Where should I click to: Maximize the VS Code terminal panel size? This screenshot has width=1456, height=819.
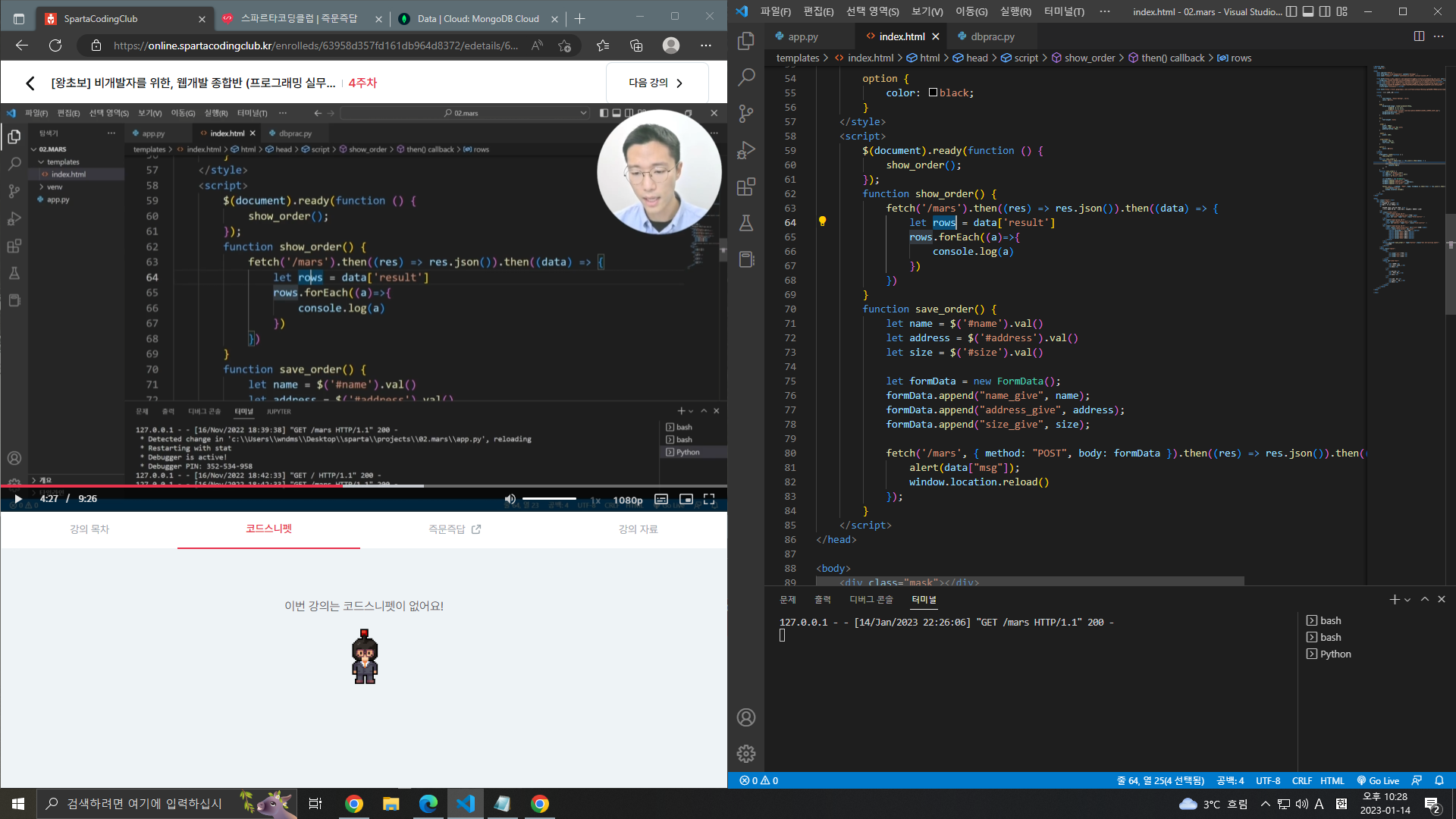1425,599
